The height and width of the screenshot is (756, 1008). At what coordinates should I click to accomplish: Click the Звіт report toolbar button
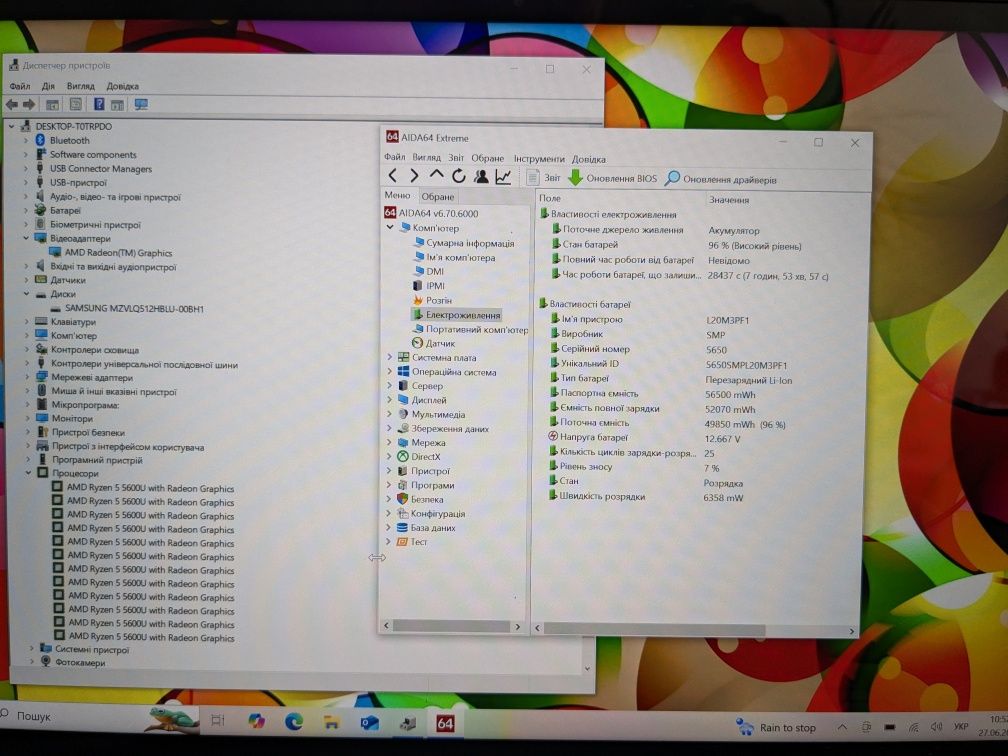click(543, 177)
